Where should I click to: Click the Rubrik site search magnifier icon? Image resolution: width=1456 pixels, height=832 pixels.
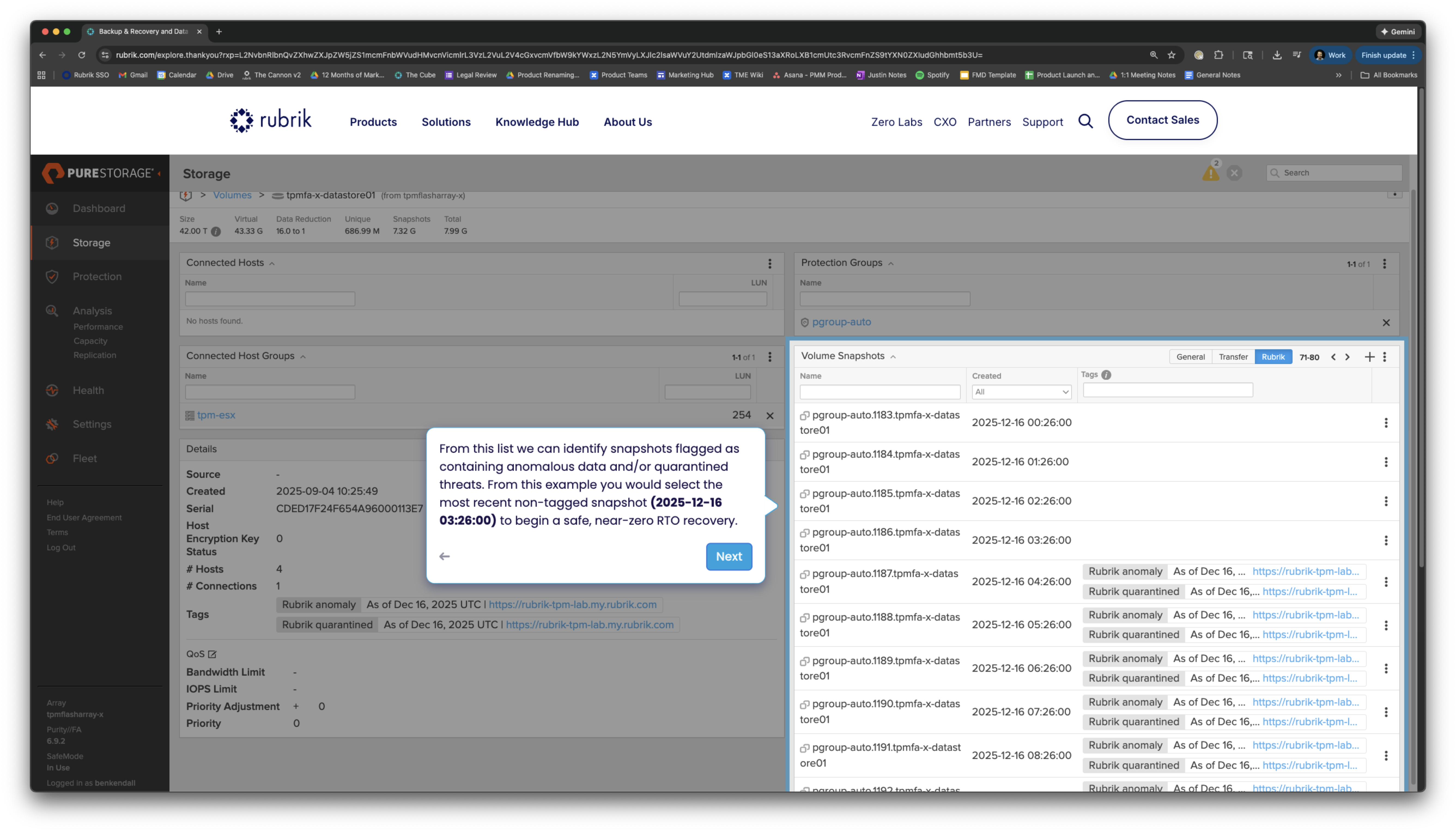click(x=1085, y=121)
